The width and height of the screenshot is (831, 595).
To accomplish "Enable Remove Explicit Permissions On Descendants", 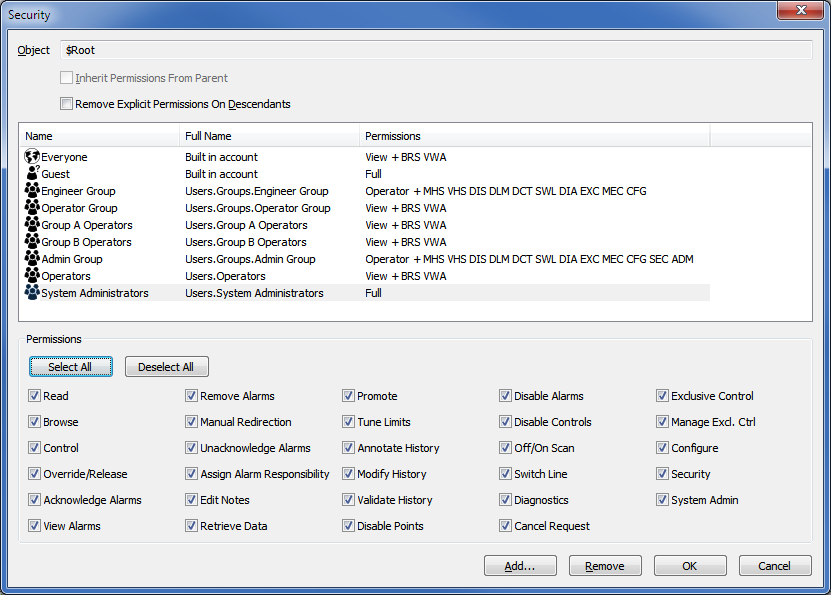I will (66, 104).
